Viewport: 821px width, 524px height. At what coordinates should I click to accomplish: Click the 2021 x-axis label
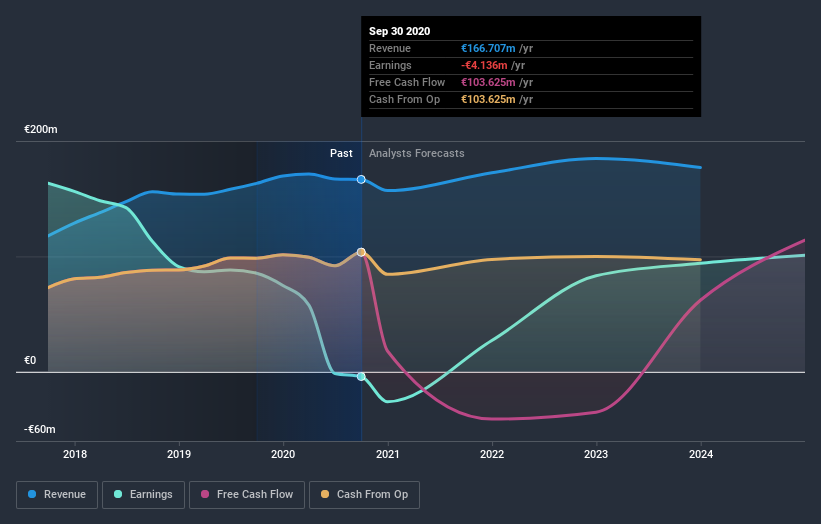387,454
